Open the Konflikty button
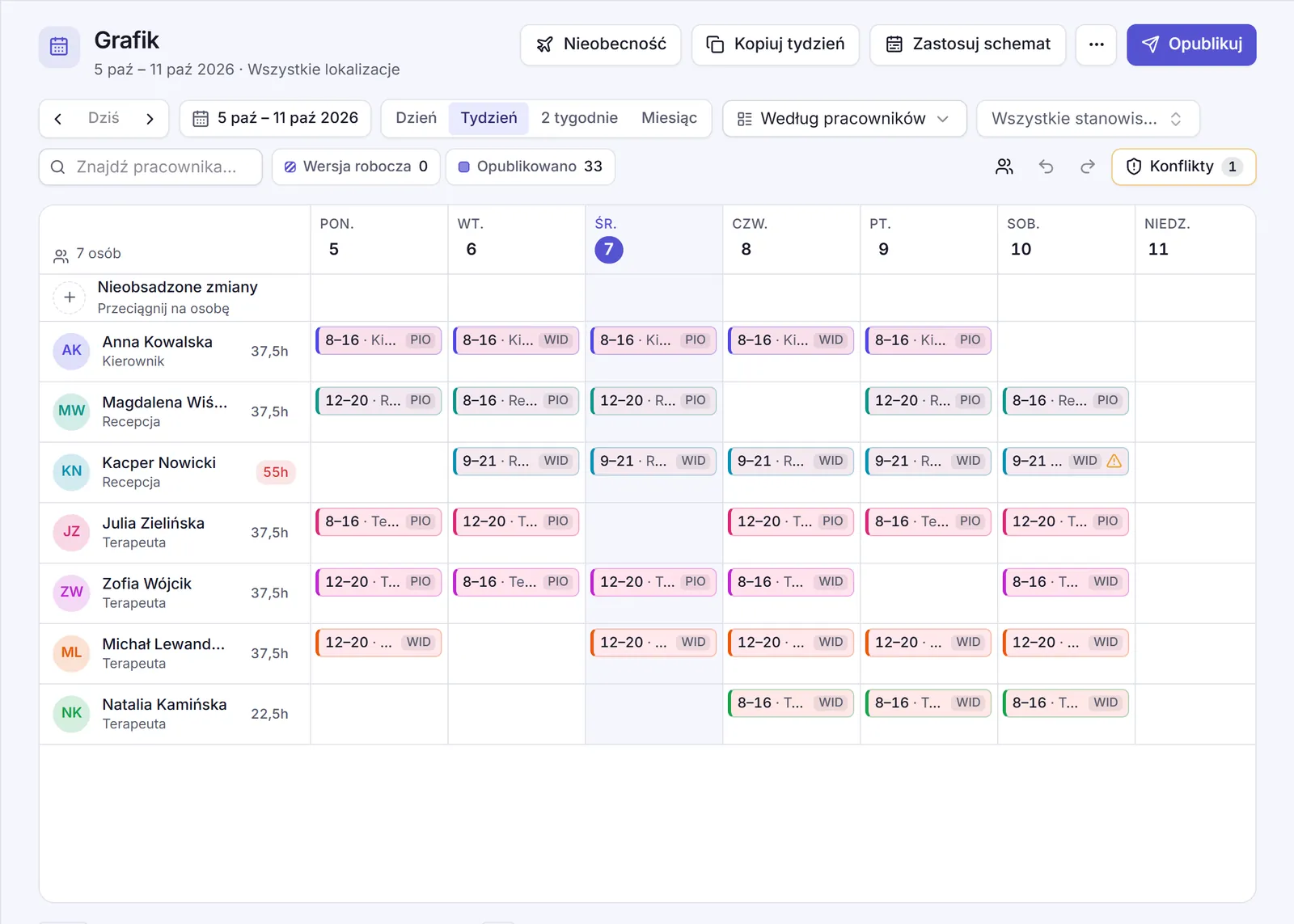 1183,167
